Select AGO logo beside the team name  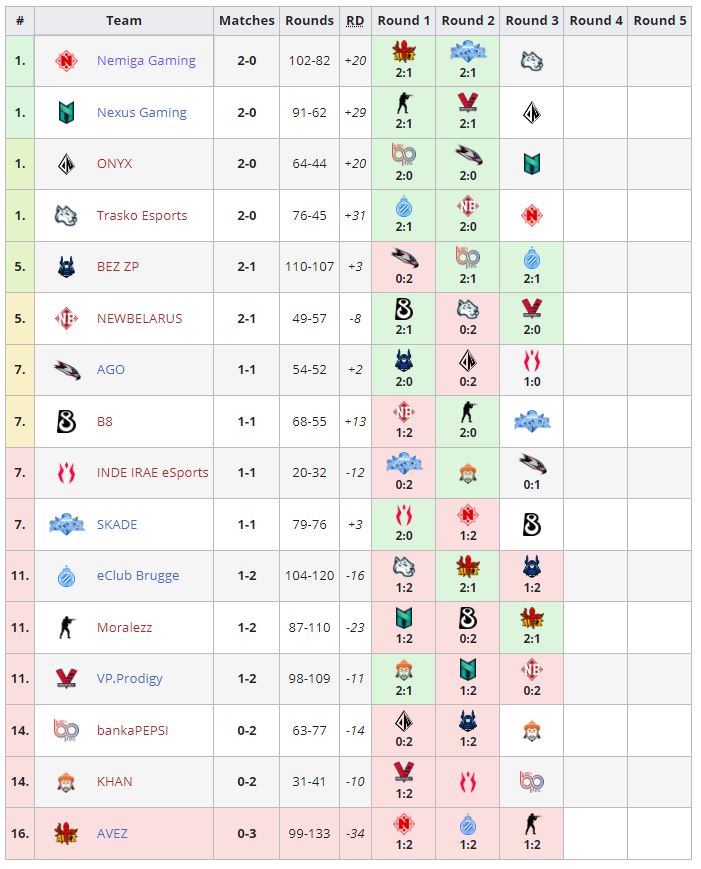(x=66, y=370)
